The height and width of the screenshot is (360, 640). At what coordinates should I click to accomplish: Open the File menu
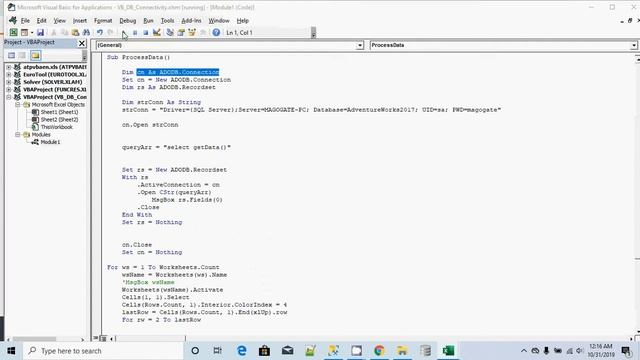click(25, 20)
